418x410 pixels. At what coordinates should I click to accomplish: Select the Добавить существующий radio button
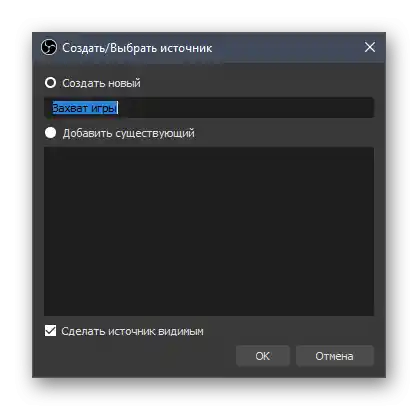tap(50, 133)
